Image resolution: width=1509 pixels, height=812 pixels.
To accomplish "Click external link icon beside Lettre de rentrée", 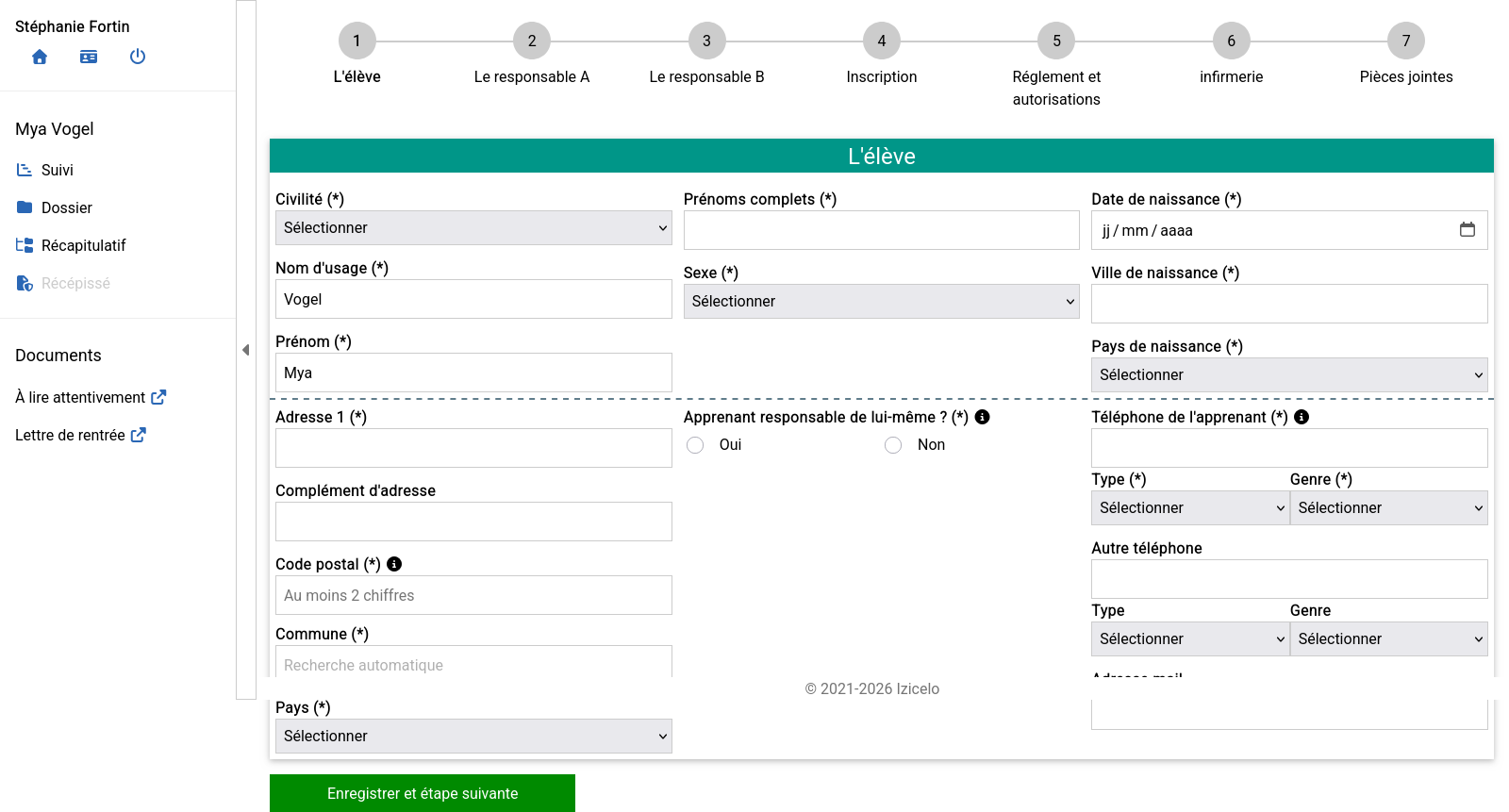I will (x=139, y=435).
